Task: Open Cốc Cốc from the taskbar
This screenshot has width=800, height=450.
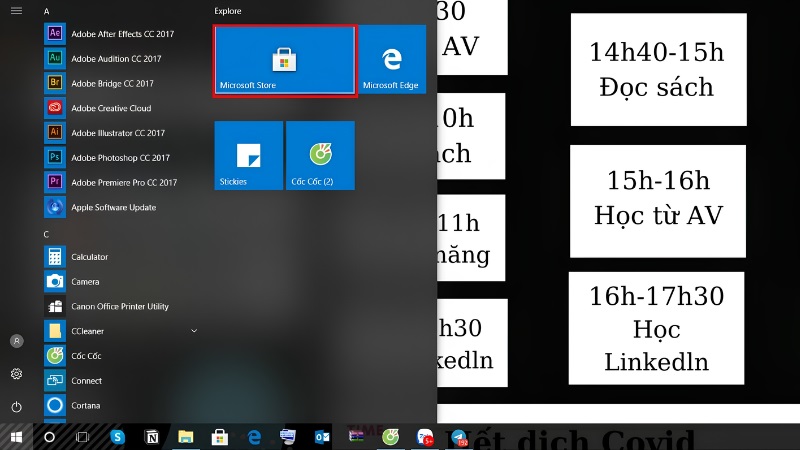Action: 390,437
